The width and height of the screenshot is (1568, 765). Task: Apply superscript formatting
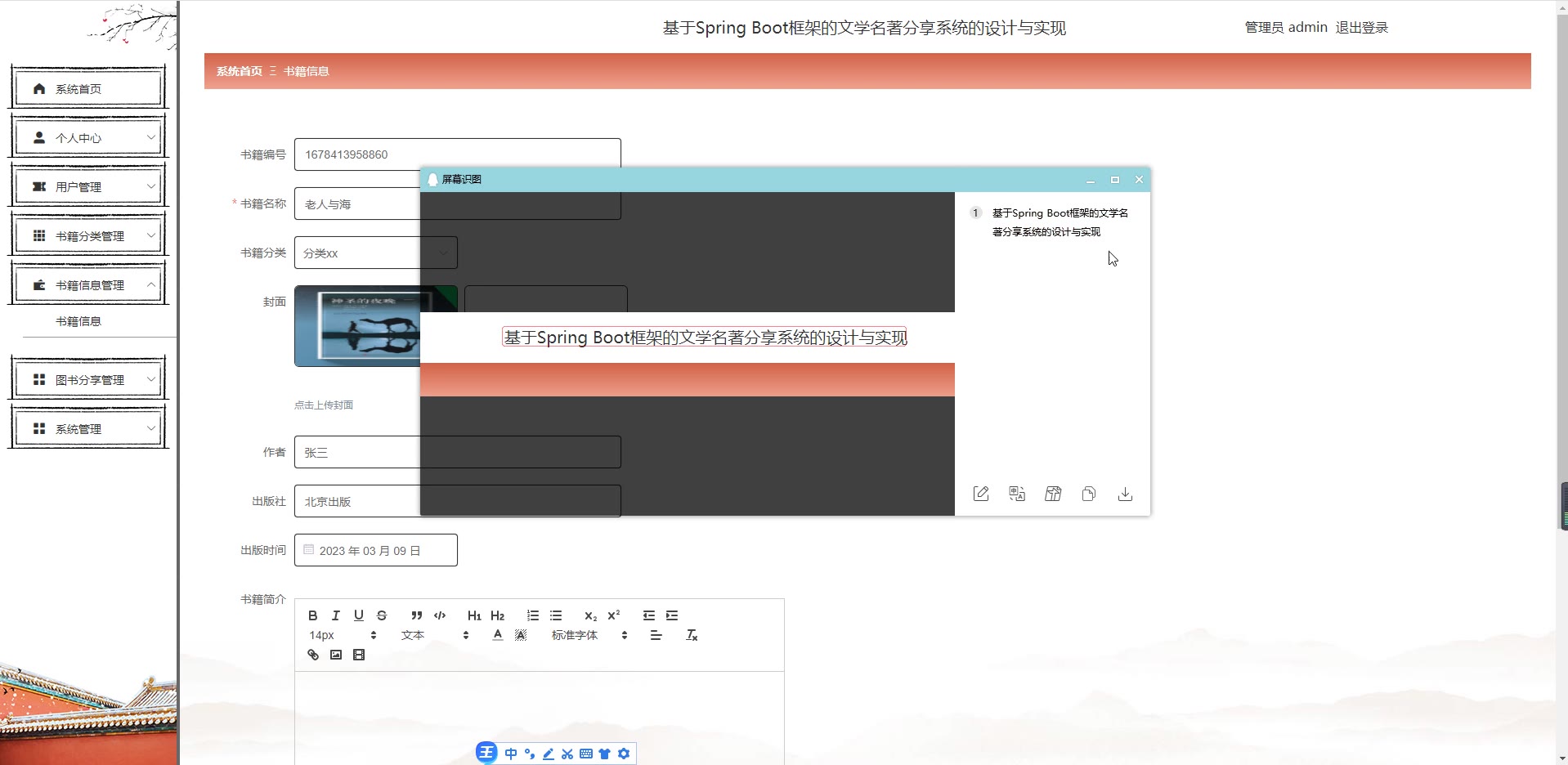(x=614, y=615)
